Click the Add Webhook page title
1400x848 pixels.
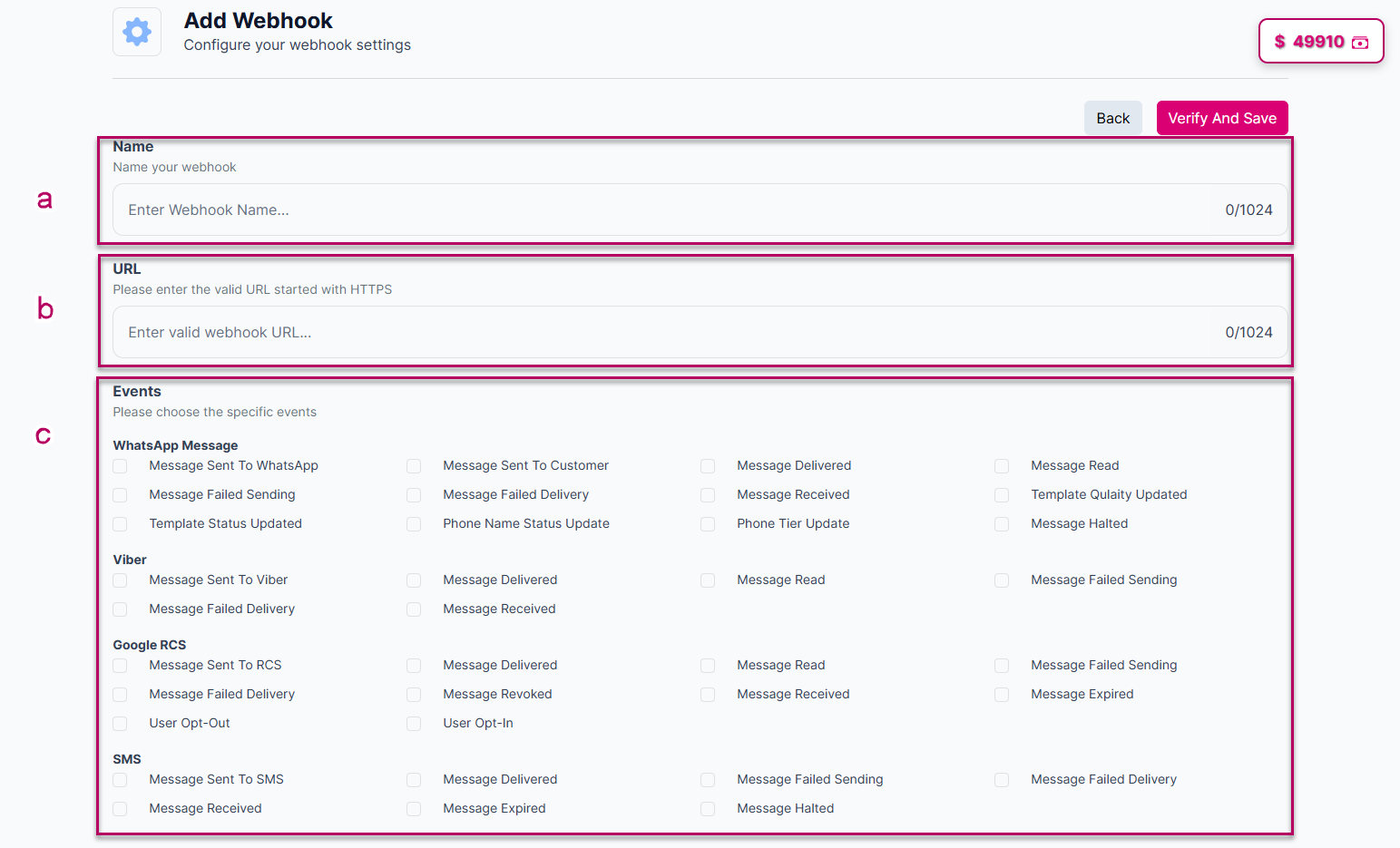click(x=258, y=21)
